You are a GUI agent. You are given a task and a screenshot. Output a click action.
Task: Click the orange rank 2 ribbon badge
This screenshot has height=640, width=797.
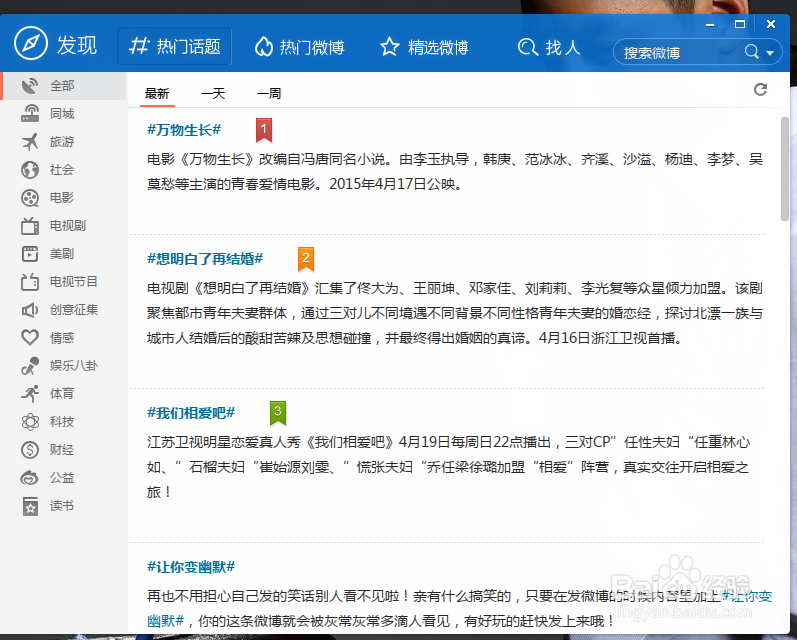[305, 259]
